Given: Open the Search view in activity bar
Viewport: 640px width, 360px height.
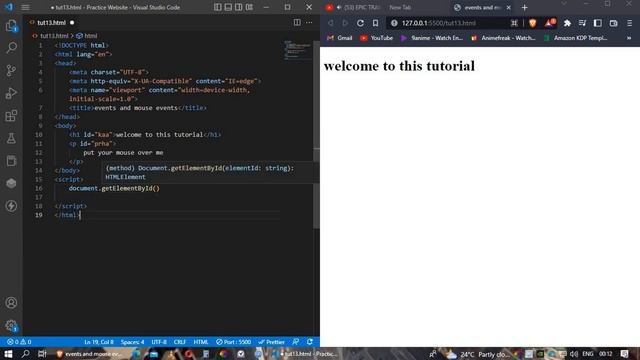Looking at the screenshot, I should click(x=11, y=48).
